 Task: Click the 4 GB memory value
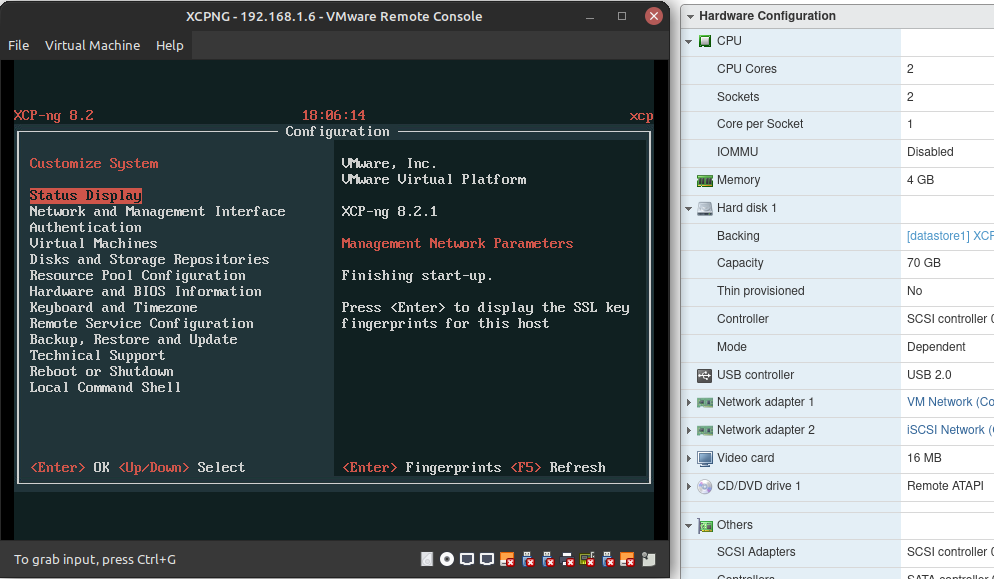tap(920, 180)
